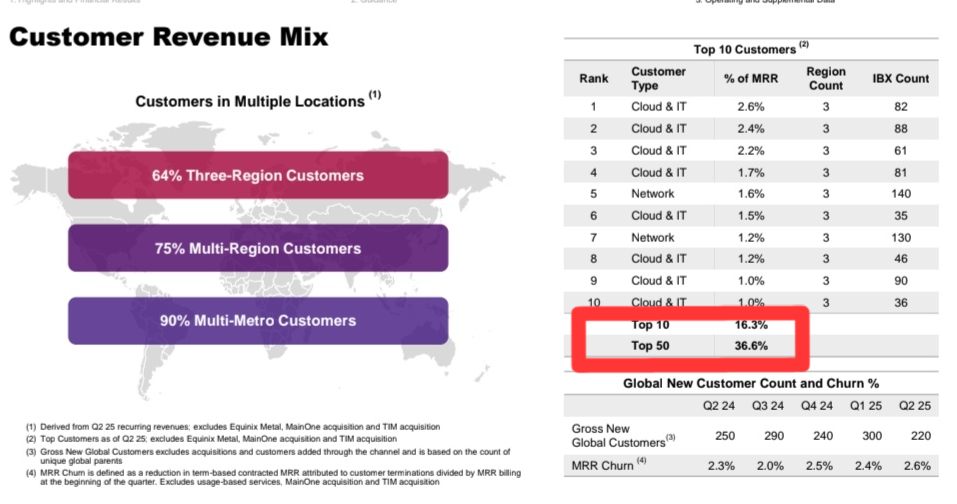Click the 'Customer Type' column header
The width and height of the screenshot is (957, 504).
point(659,78)
